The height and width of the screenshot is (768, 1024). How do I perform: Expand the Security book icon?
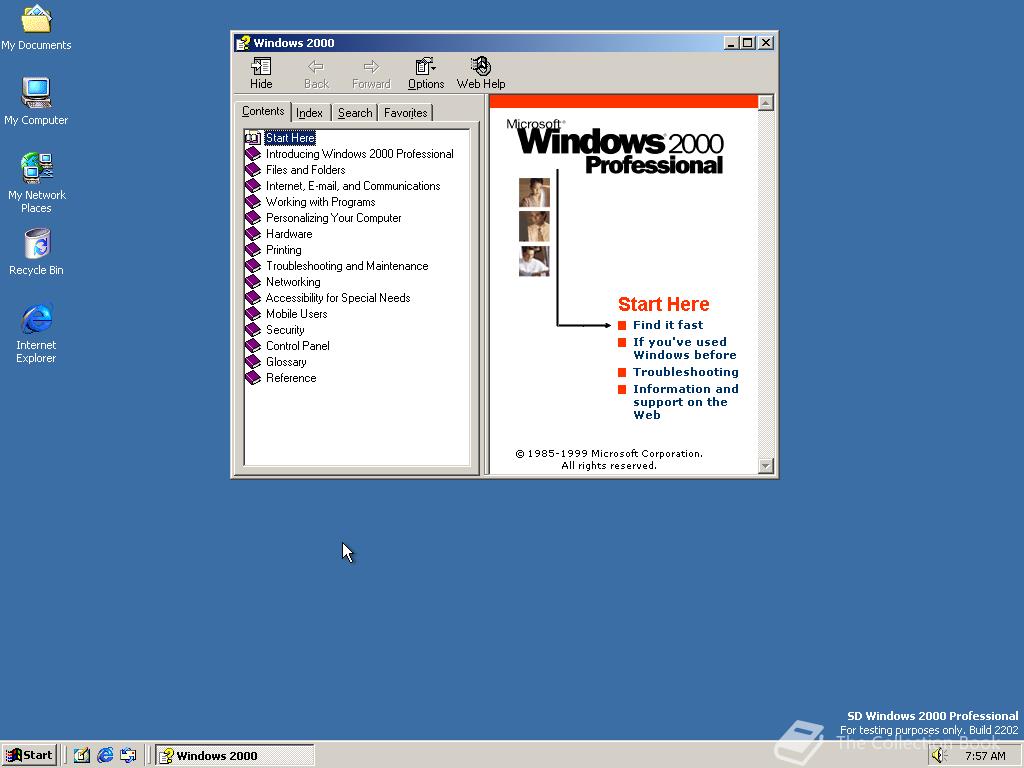click(x=253, y=330)
